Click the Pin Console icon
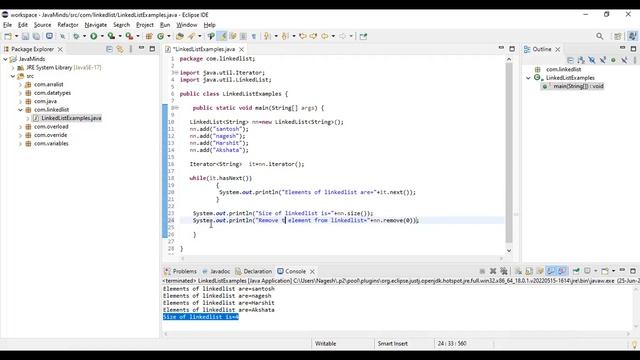This screenshot has width=640, height=360. [x=576, y=271]
